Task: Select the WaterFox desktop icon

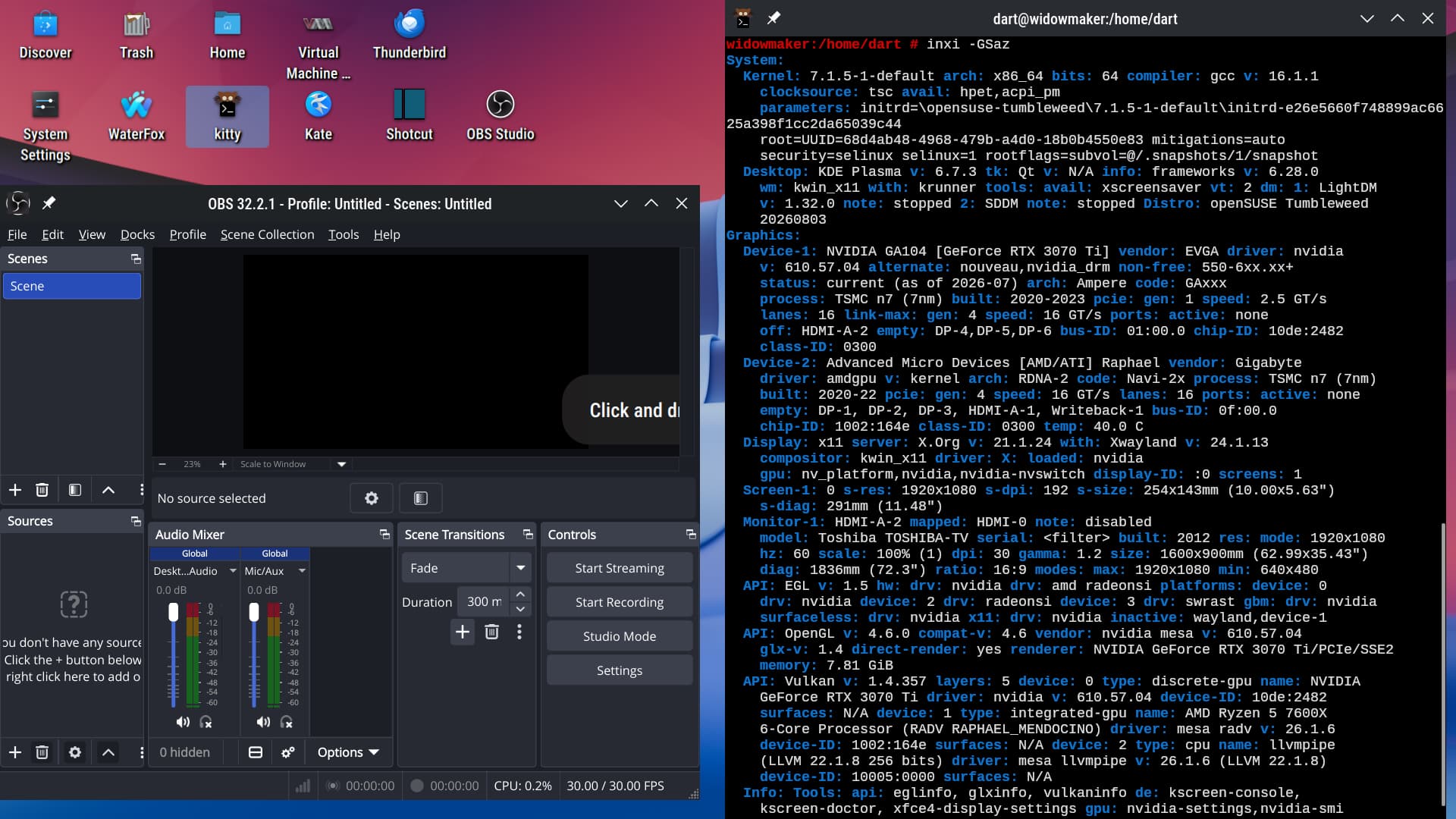Action: tap(136, 116)
